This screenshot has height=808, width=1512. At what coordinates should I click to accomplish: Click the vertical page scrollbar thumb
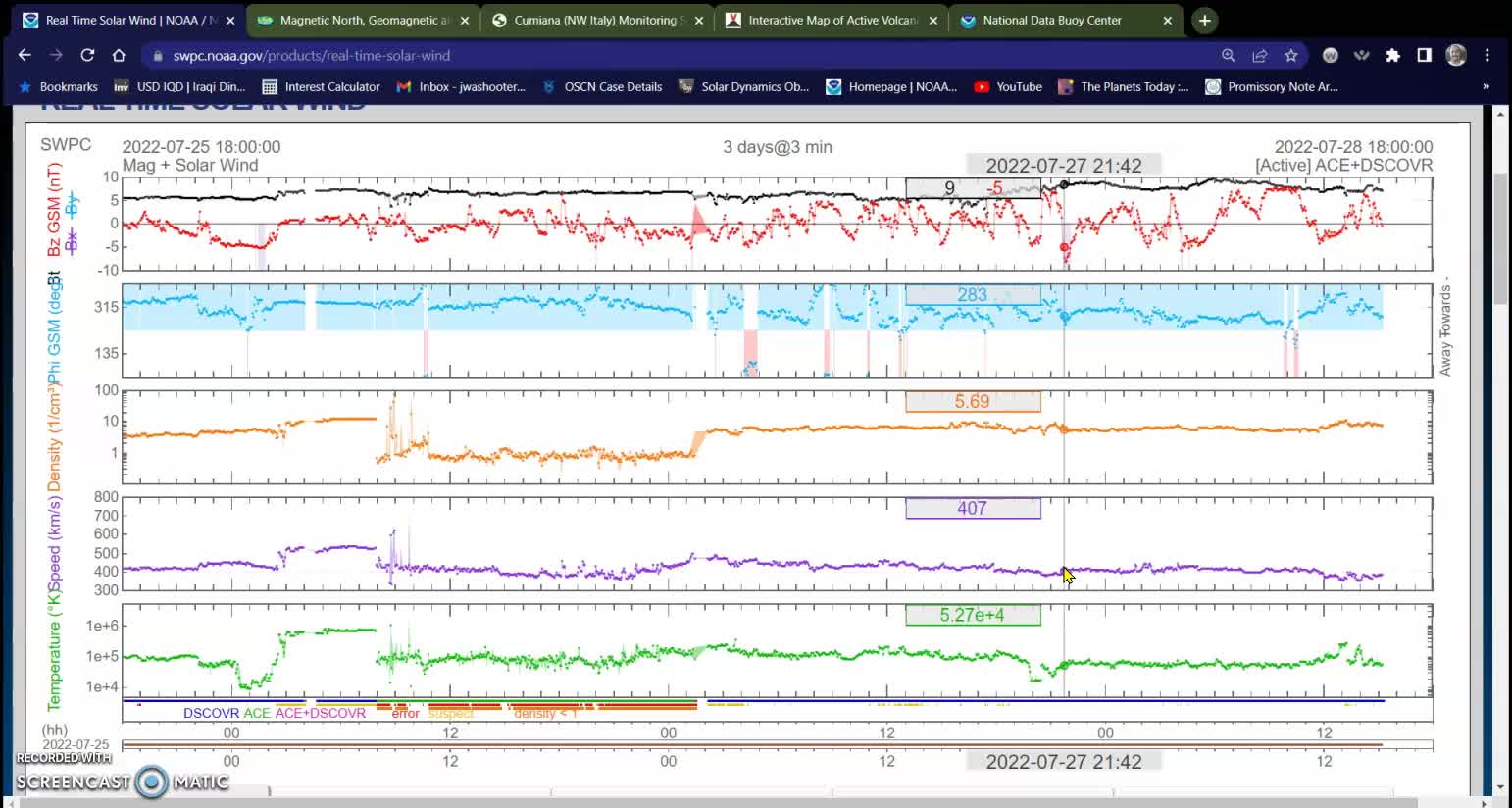coord(1500,238)
